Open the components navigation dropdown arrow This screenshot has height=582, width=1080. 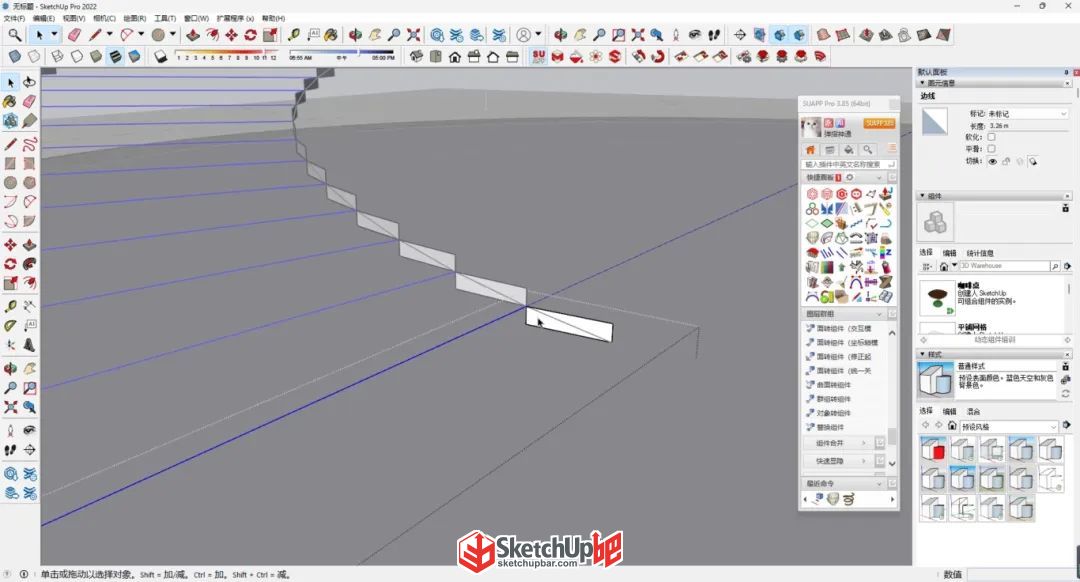954,266
